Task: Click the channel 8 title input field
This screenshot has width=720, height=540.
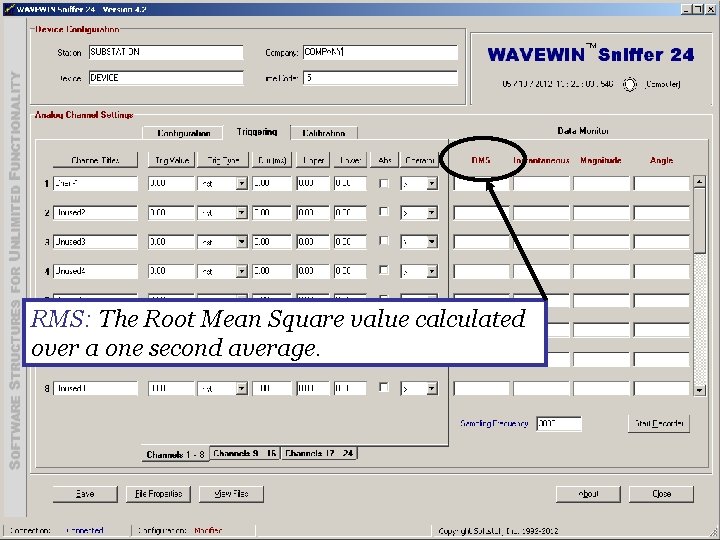Action: [95, 388]
